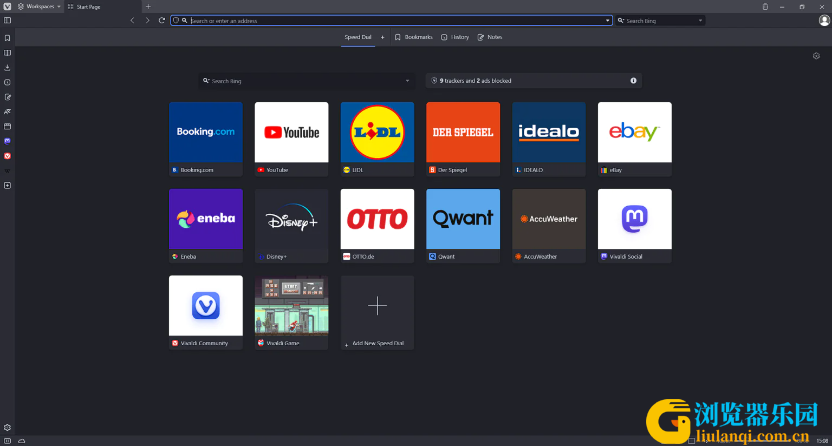Open search engine selector in toolbar search field
The height and width of the screenshot is (446, 832).
(x=621, y=21)
